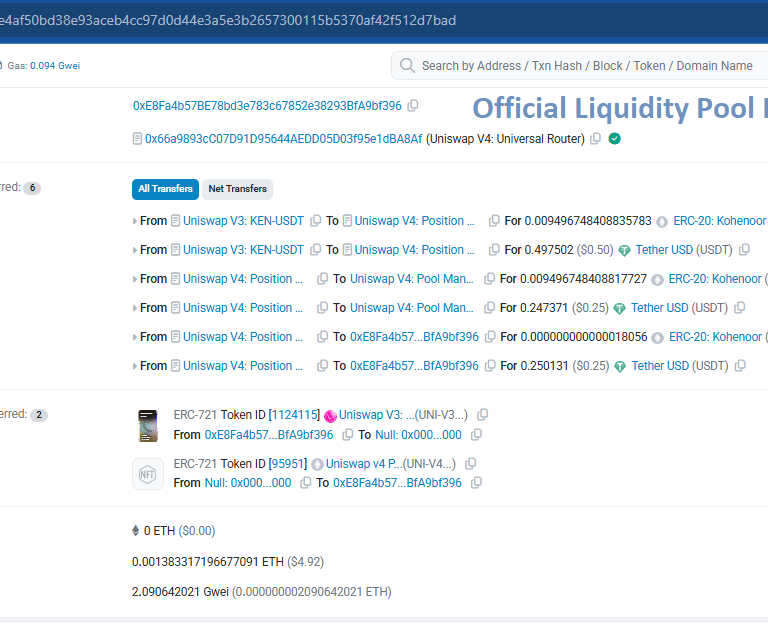
Task: Open ERC-20 Kohenoor link in 0.009496748408835783 row
Action: tap(720, 221)
